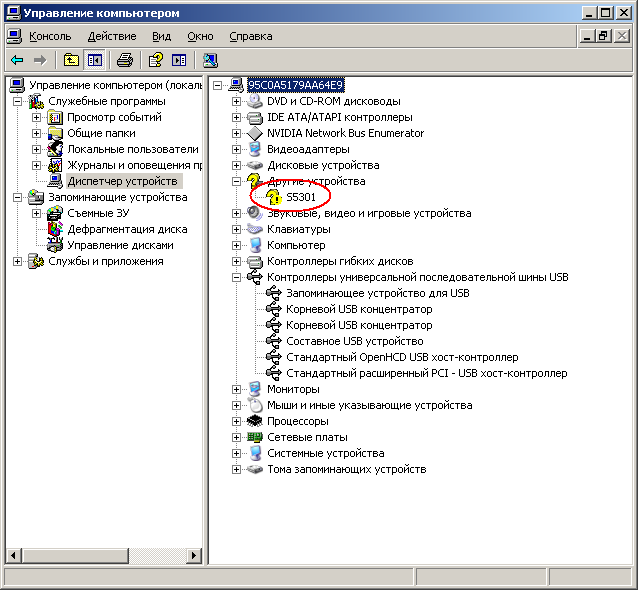Click the Forward arrow toolbar icon
Screen dimensions: 638x590
pyautogui.click(x=40, y=61)
